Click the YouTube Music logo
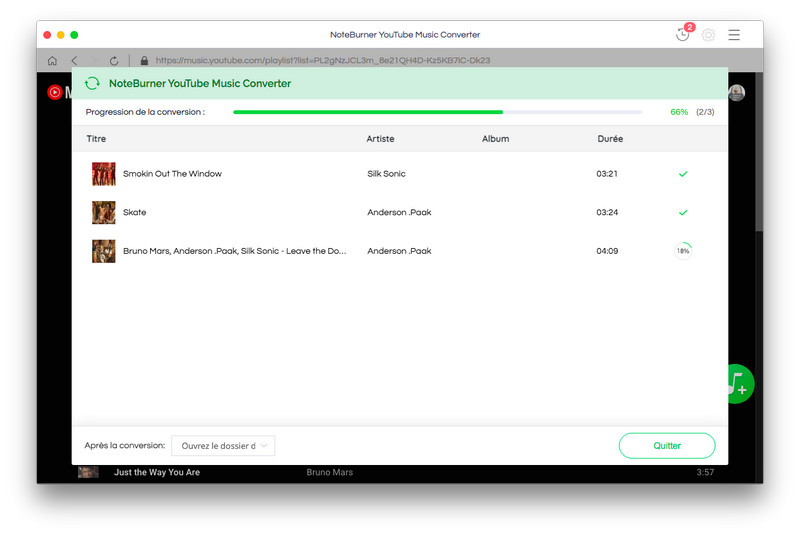This screenshot has width=800, height=536. pos(55,92)
